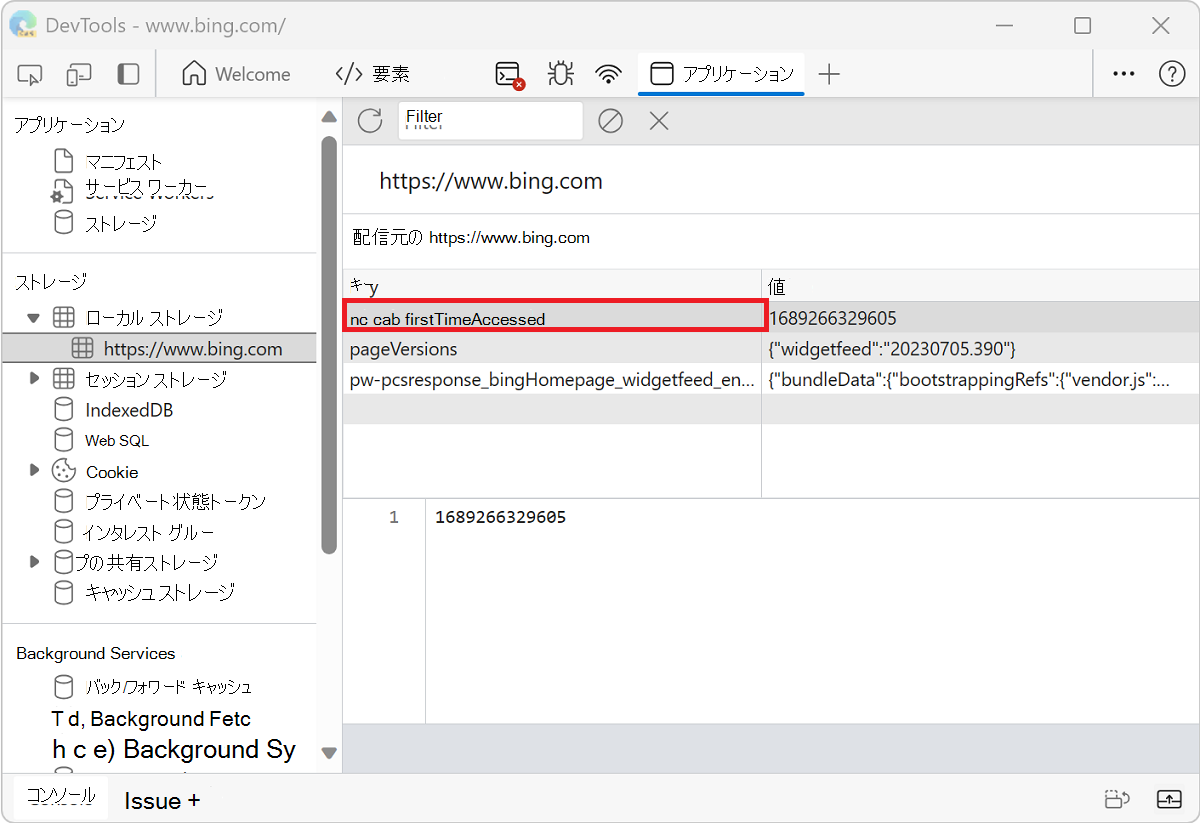Image resolution: width=1200 pixels, height=823 pixels.
Task: Open DevTools help with the ? icon
Action: (1172, 73)
